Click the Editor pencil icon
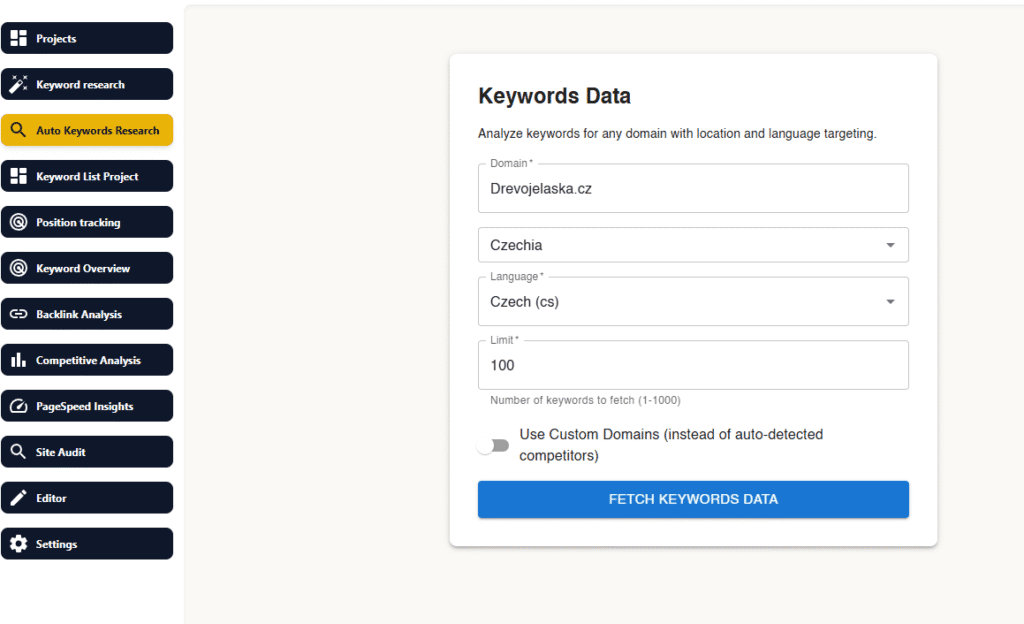Viewport: 1024px width, 624px height. coord(18,499)
